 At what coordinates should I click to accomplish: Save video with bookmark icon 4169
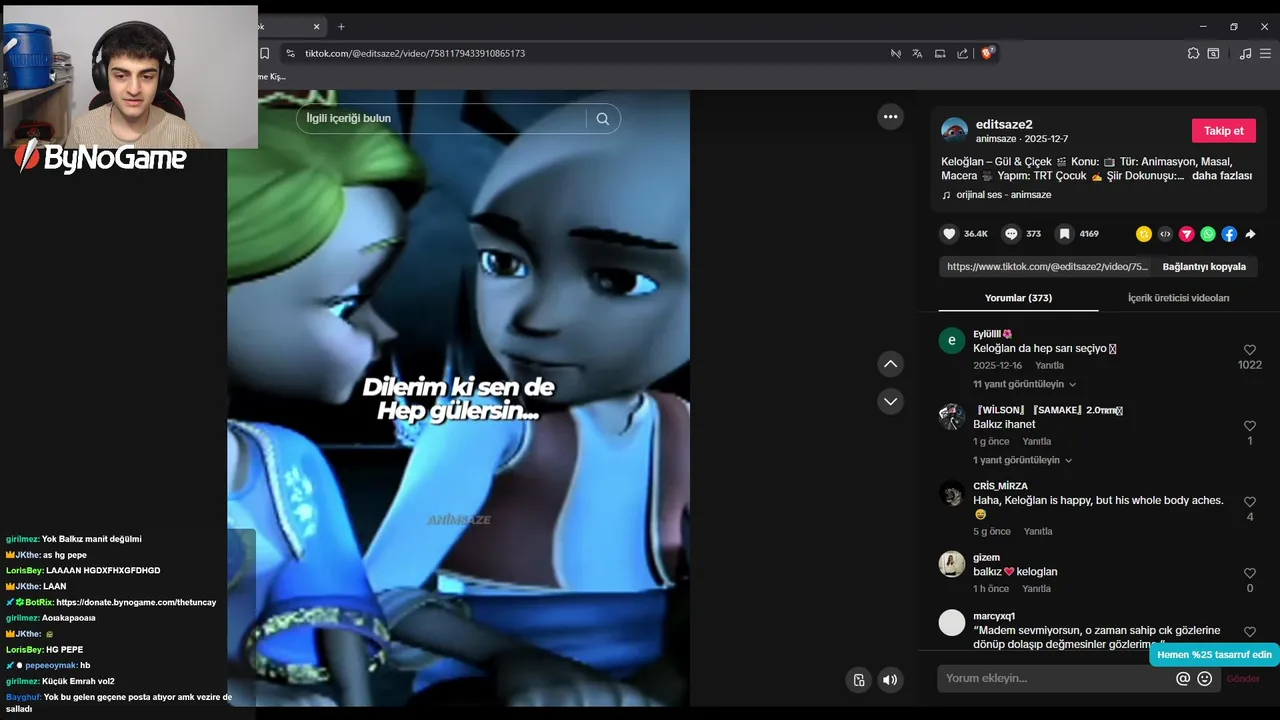[1065, 234]
